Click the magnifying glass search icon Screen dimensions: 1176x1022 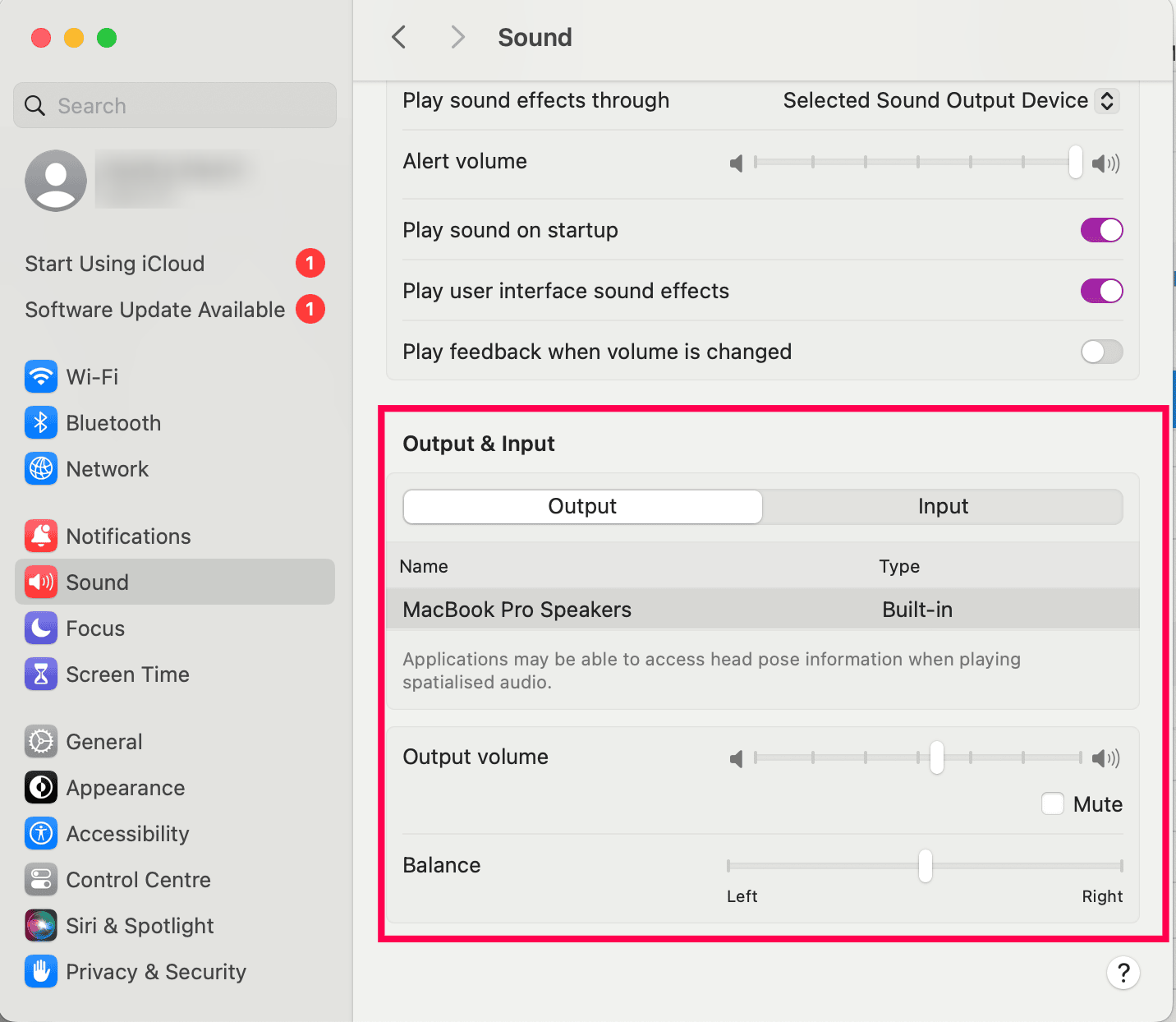click(34, 106)
